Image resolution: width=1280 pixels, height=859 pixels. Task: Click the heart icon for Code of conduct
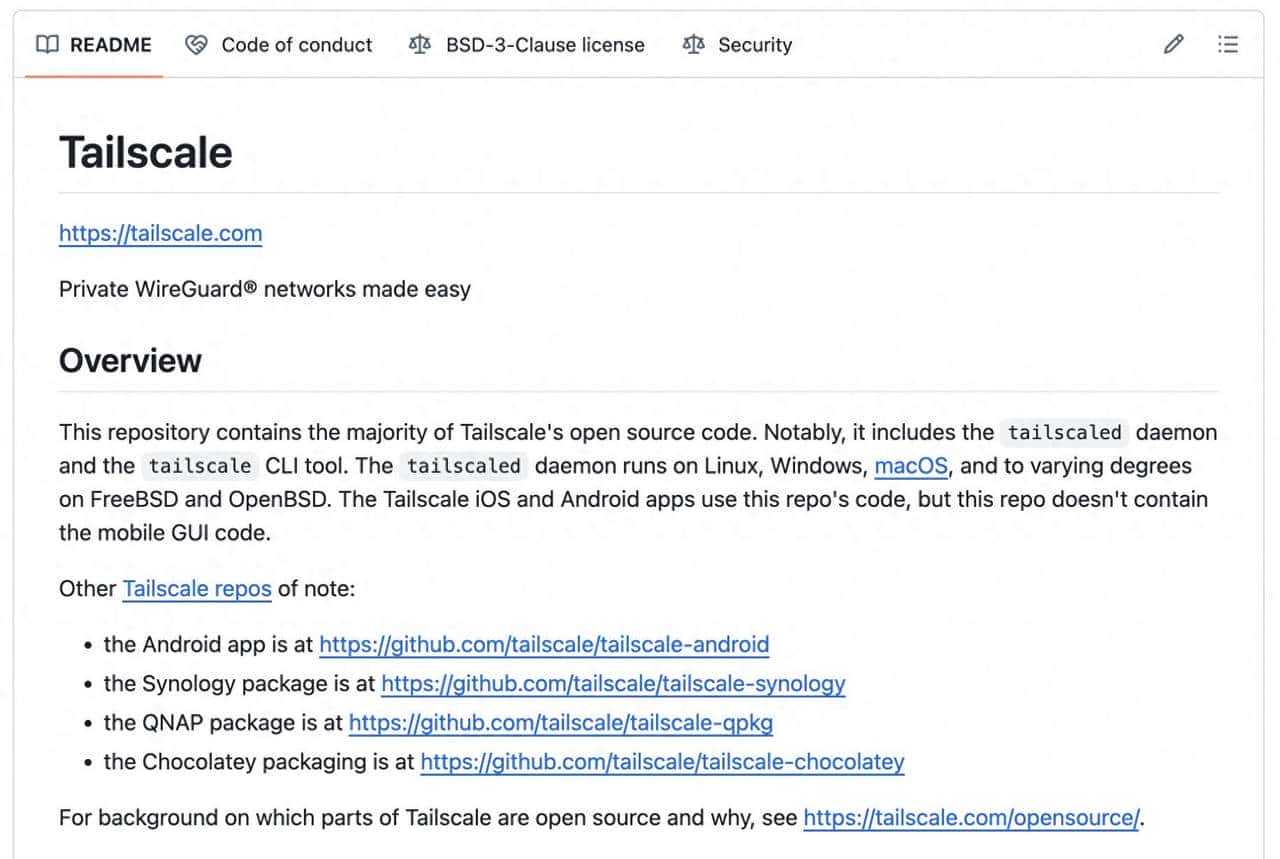pyautogui.click(x=197, y=45)
